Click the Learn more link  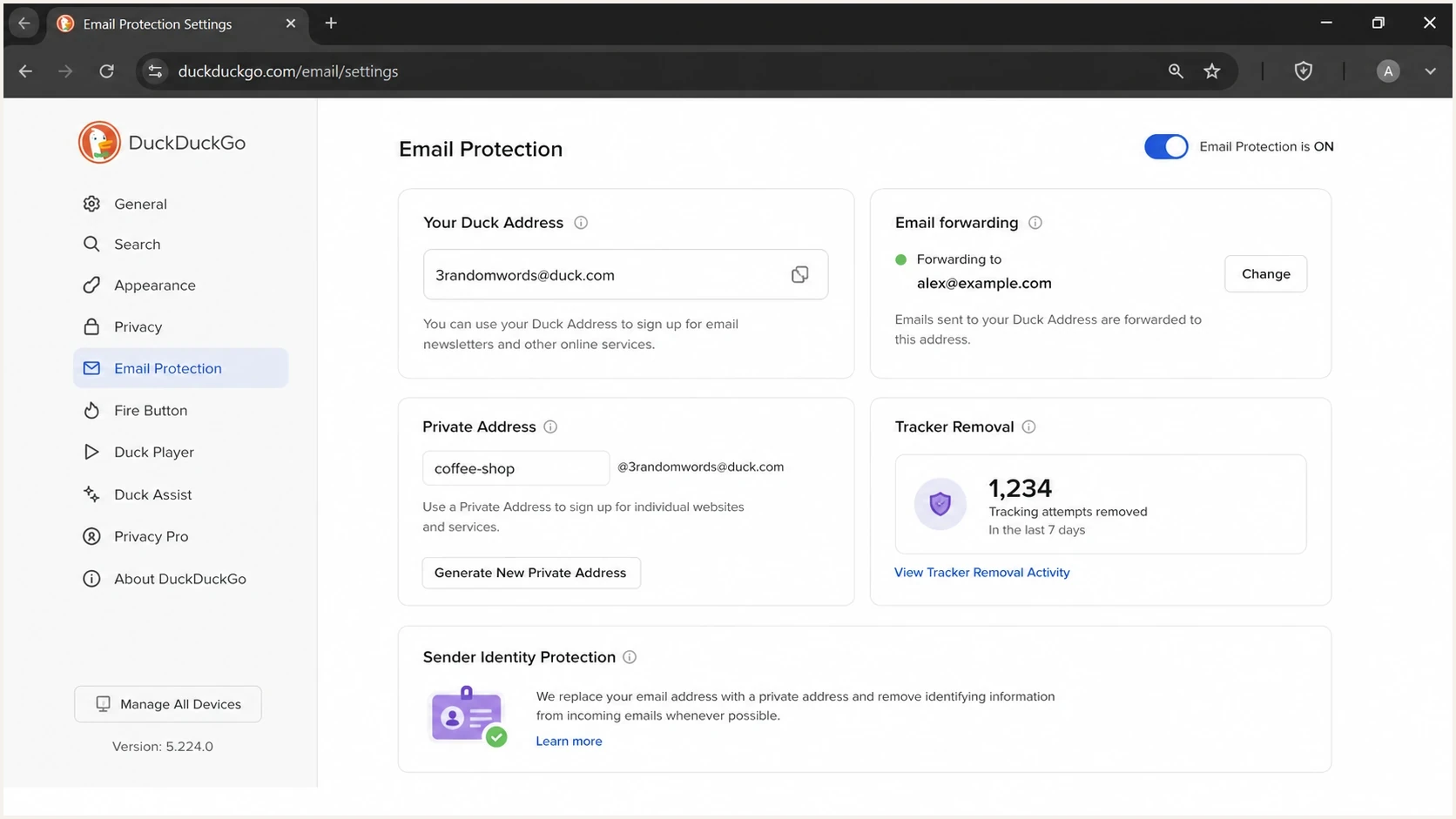569,741
